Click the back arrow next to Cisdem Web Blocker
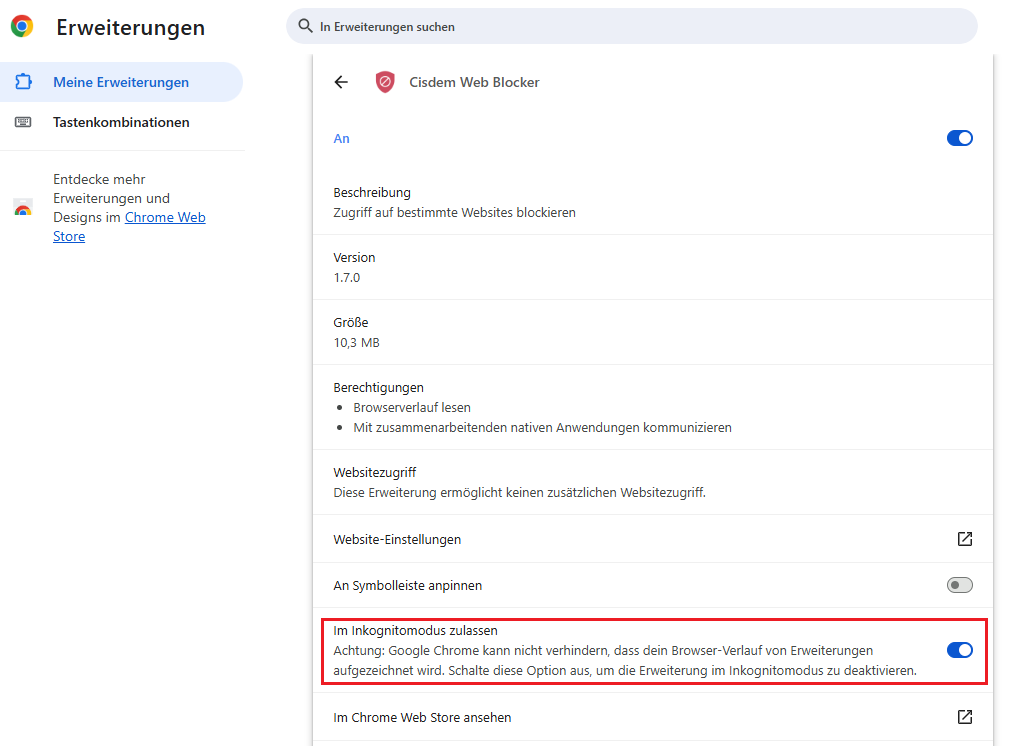The width and height of the screenshot is (1020, 746). tap(341, 82)
